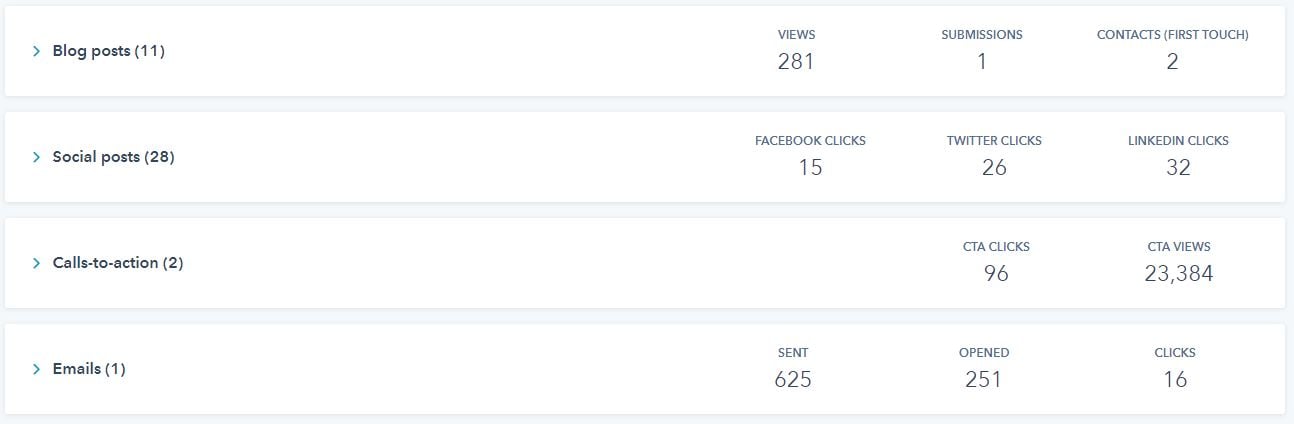The image size is (1294, 424).
Task: Click the CTA Clicks value 96
Action: click(996, 274)
